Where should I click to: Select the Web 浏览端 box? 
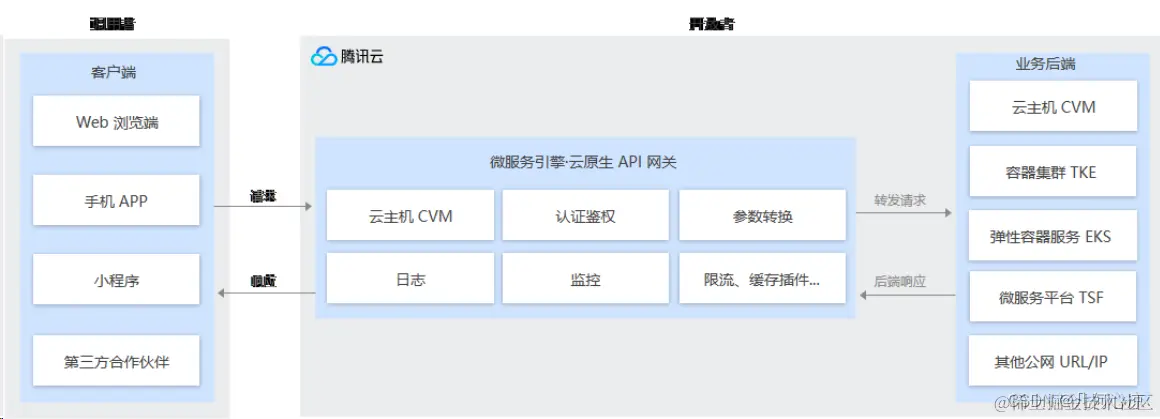pos(116,120)
